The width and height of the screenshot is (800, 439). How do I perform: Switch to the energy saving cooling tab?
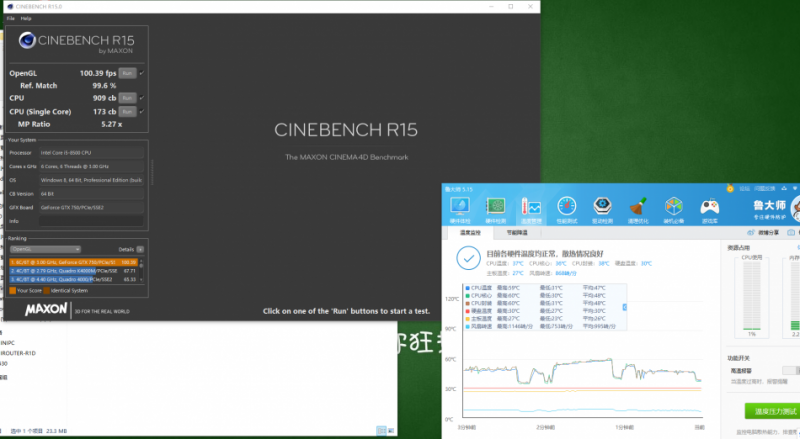tap(517, 233)
